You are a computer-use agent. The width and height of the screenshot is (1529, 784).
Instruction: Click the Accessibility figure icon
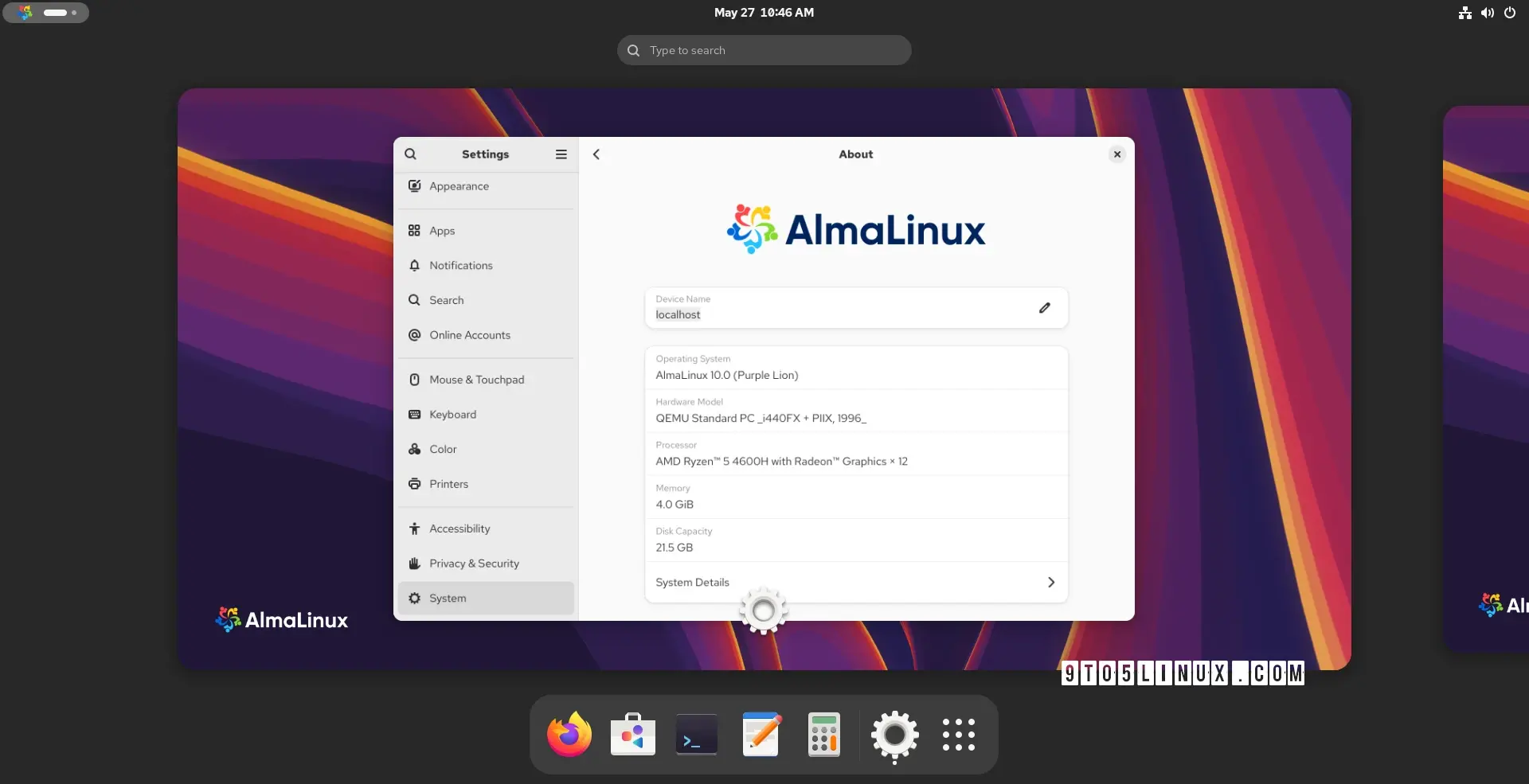tap(414, 529)
